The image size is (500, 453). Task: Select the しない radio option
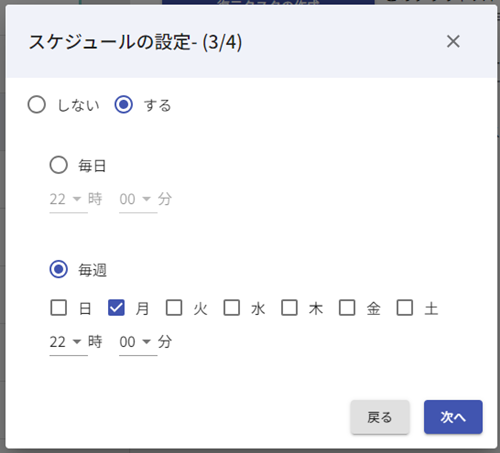(x=37, y=105)
